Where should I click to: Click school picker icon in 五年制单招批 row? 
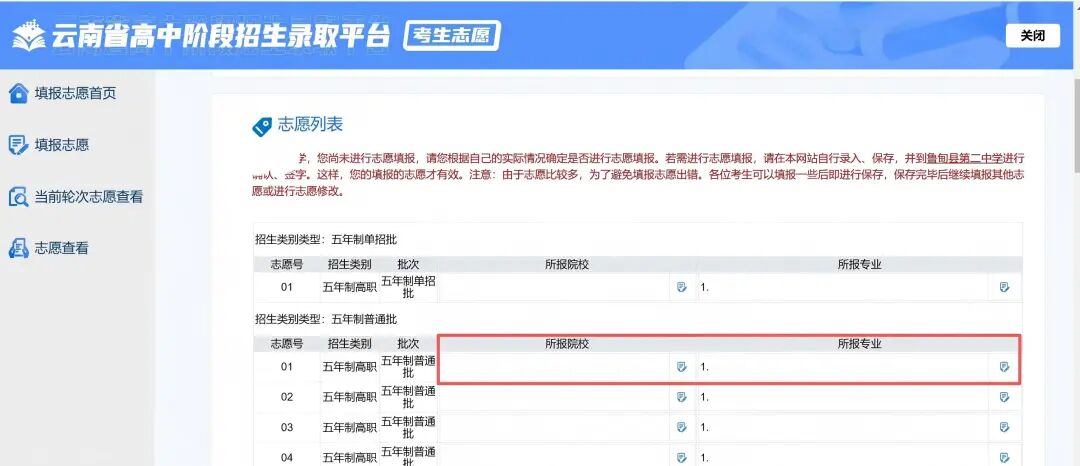coord(682,287)
